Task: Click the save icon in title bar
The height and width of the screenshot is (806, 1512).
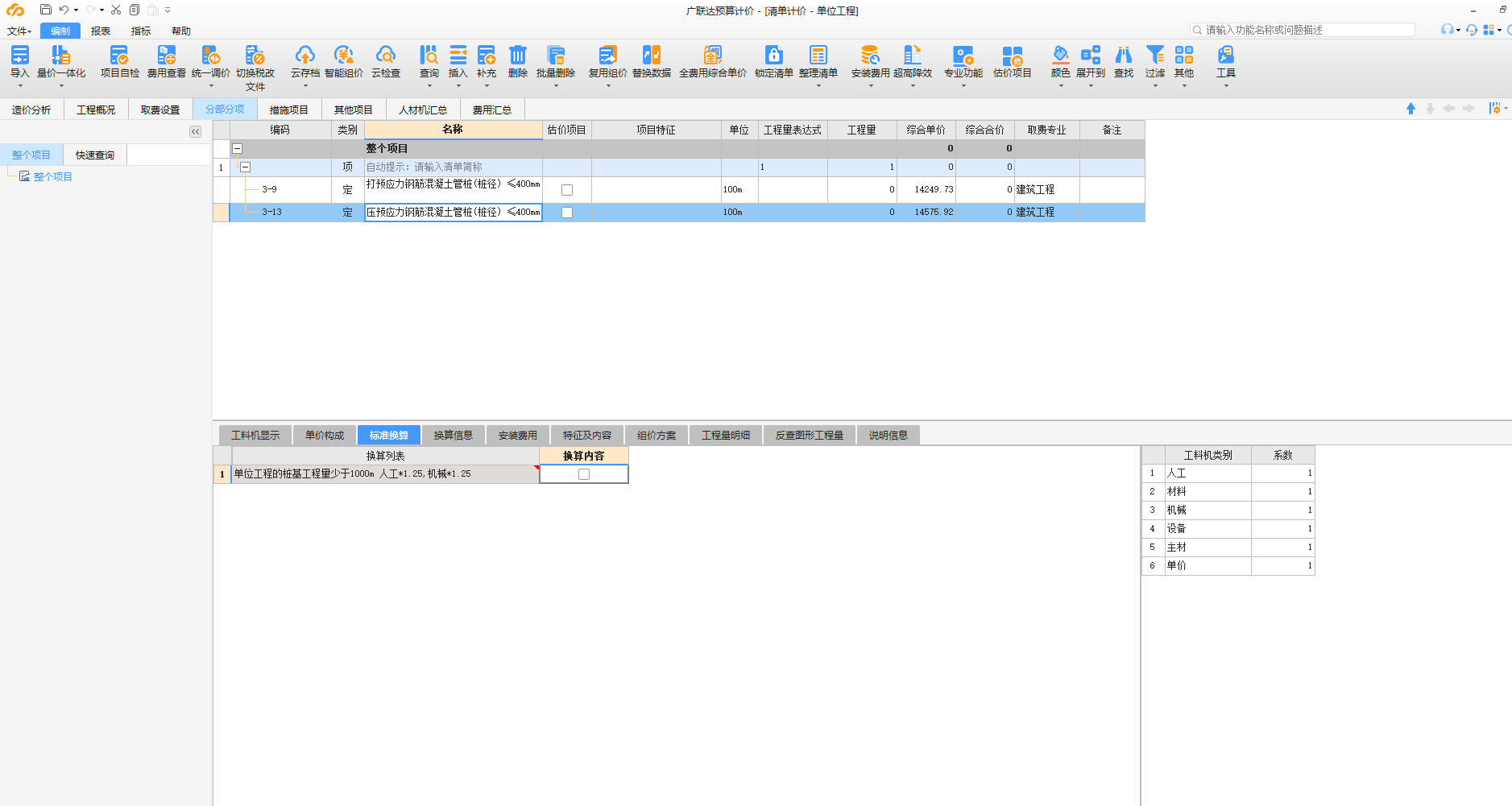Action: [45, 10]
